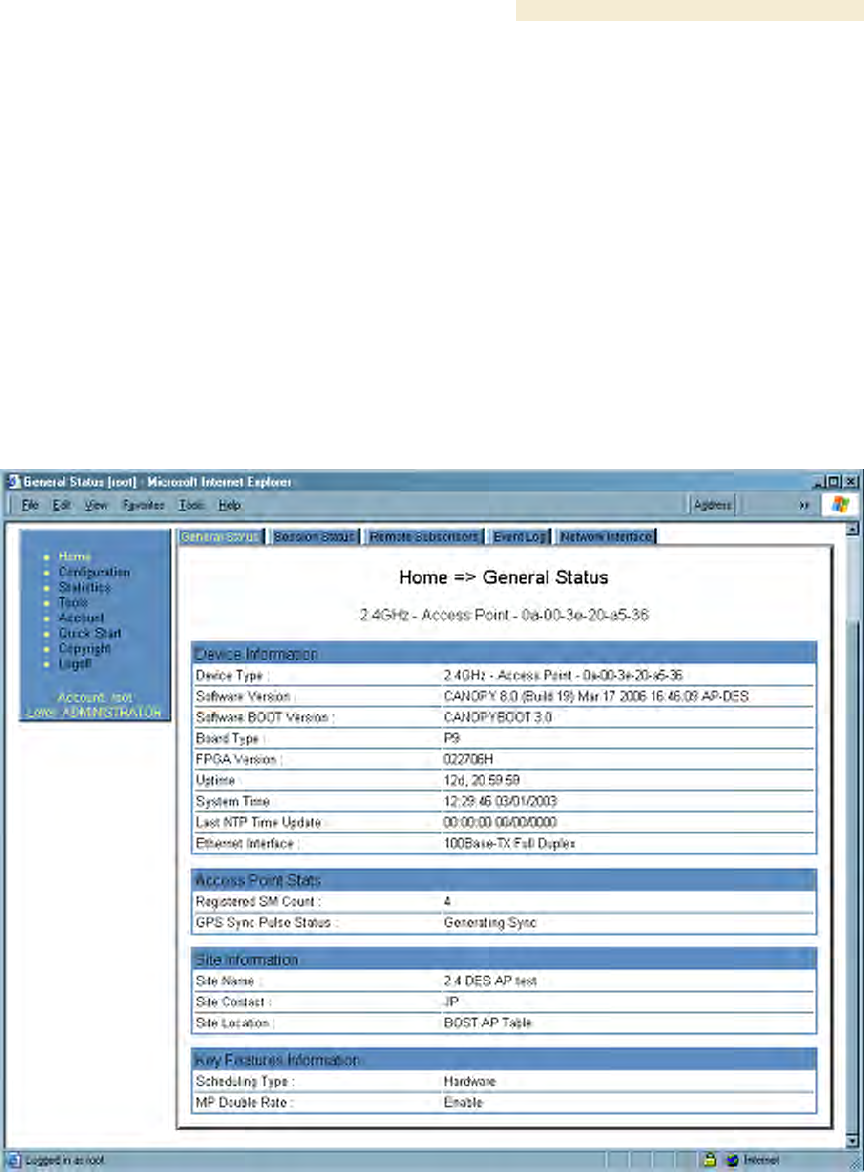Viewport: 864px width, 1172px height.
Task: Open Statistics in the sidebar
Action: click(x=84, y=587)
